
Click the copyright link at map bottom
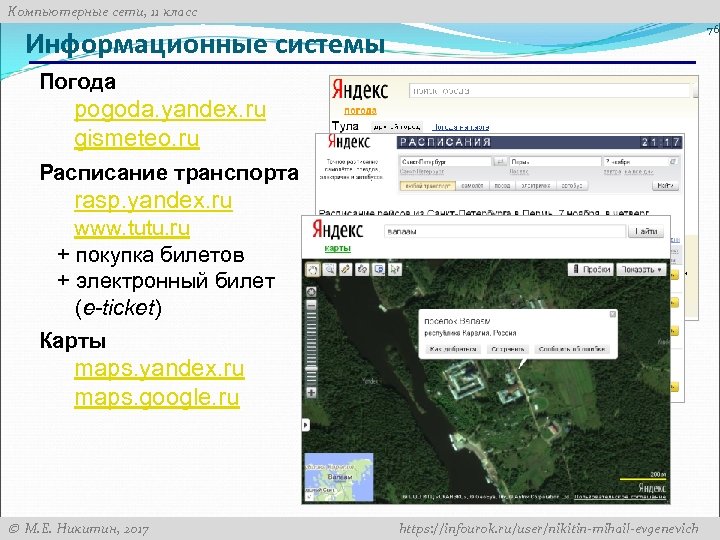click(620, 497)
